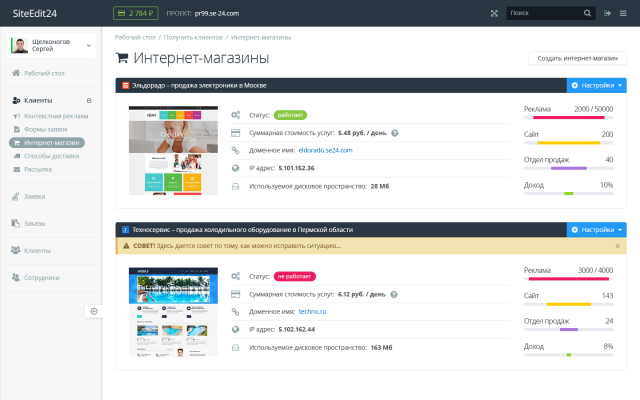Dismiss the СОВЕТ warning banner
This screenshot has height=400, width=640.
pyautogui.click(x=618, y=246)
